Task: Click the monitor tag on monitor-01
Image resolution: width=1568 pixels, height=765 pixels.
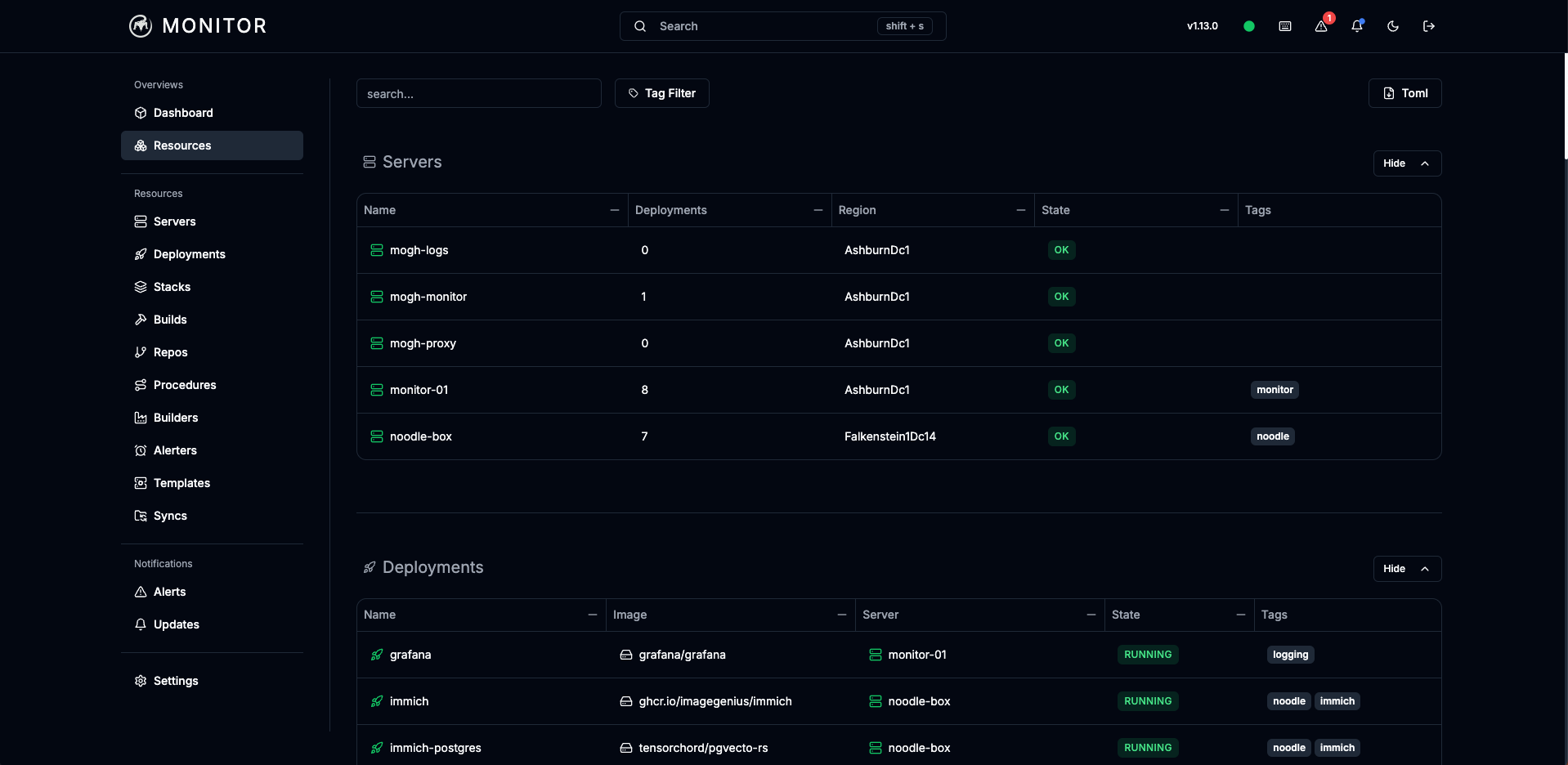Action: 1275,390
